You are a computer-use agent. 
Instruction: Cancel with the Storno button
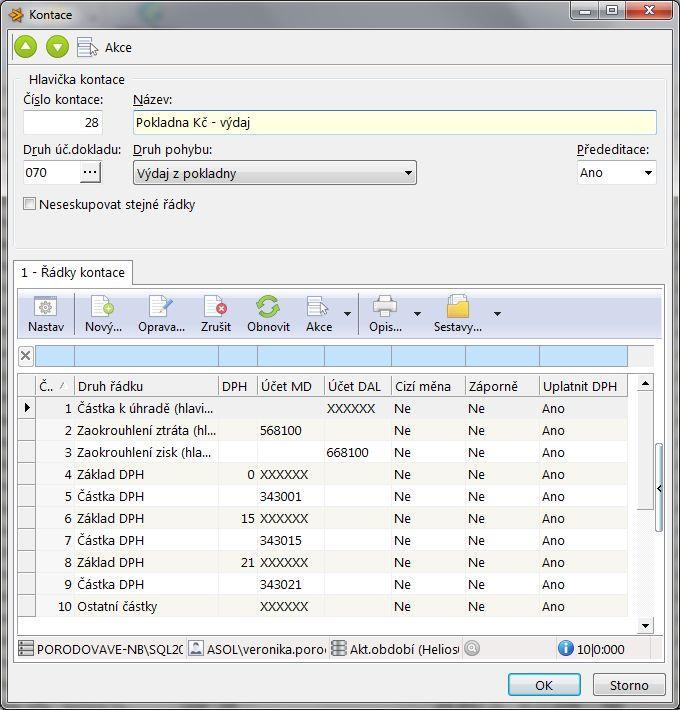coord(629,685)
